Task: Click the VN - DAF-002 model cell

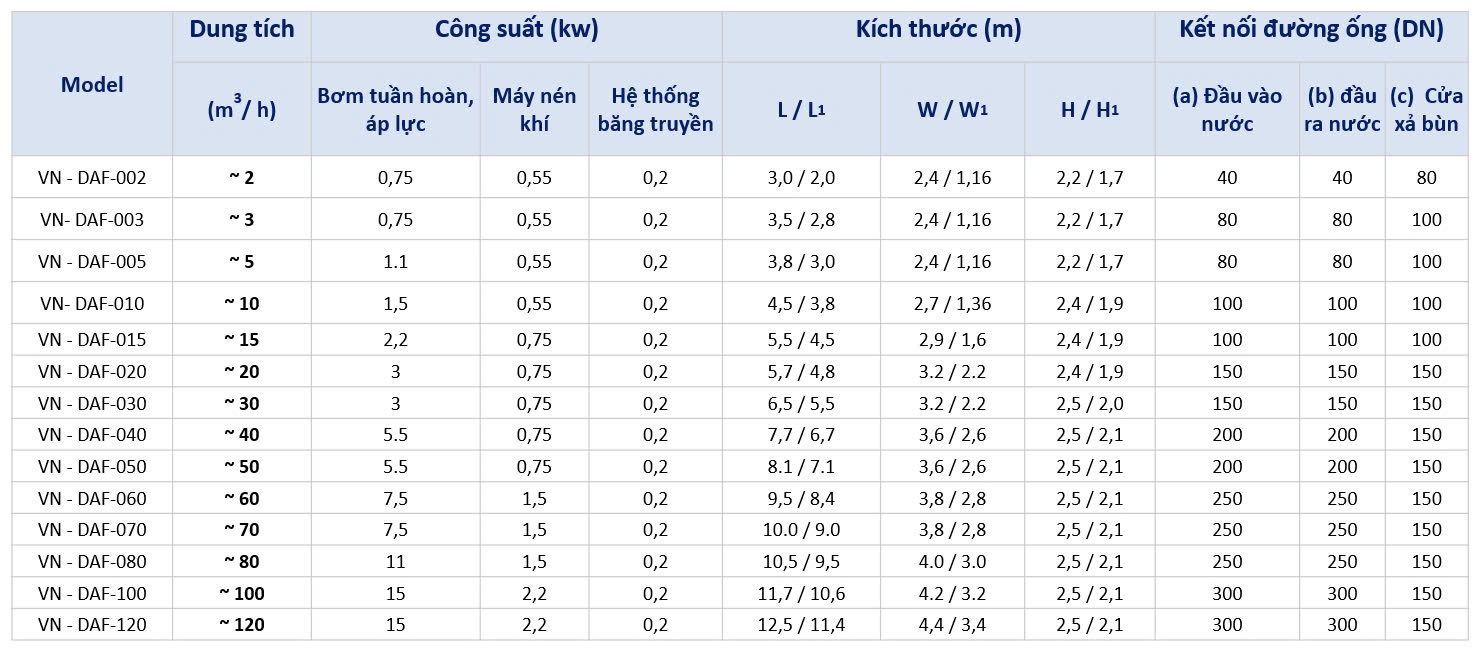Action: tap(92, 178)
